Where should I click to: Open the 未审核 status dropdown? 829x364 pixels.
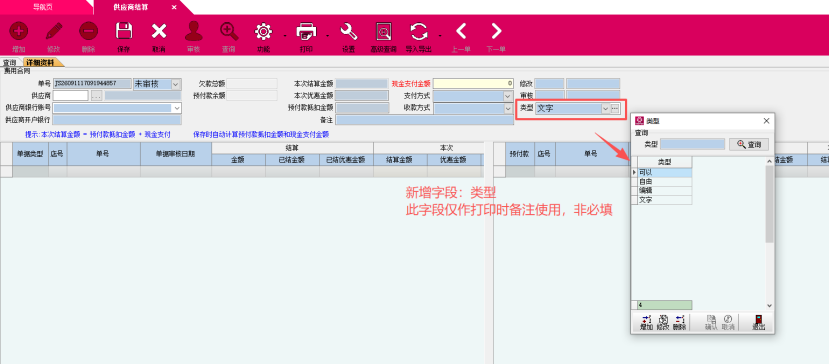176,84
